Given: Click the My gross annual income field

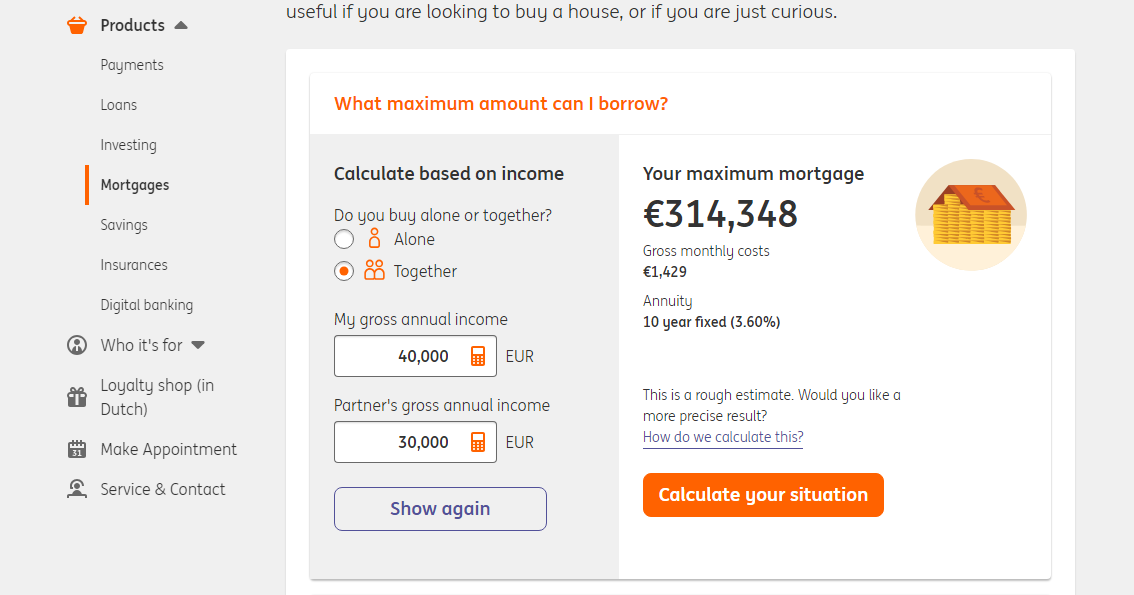Looking at the screenshot, I should [400, 356].
